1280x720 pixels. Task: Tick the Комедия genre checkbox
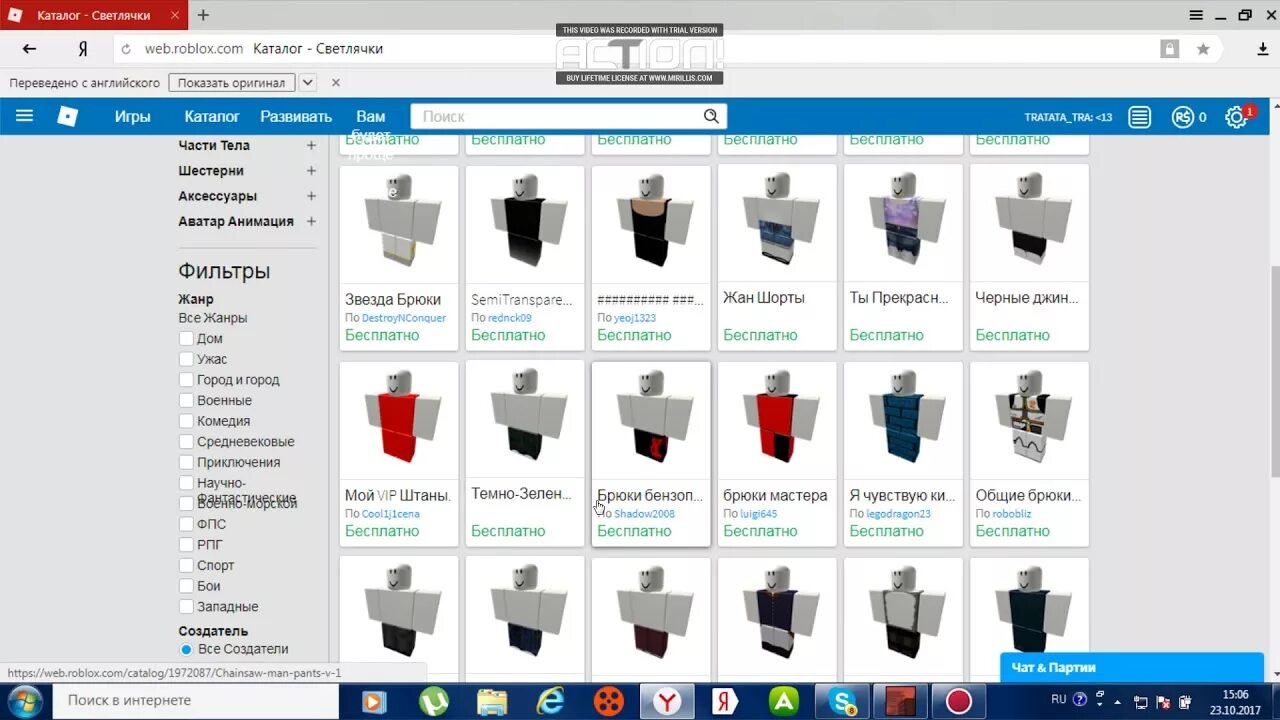click(x=186, y=421)
